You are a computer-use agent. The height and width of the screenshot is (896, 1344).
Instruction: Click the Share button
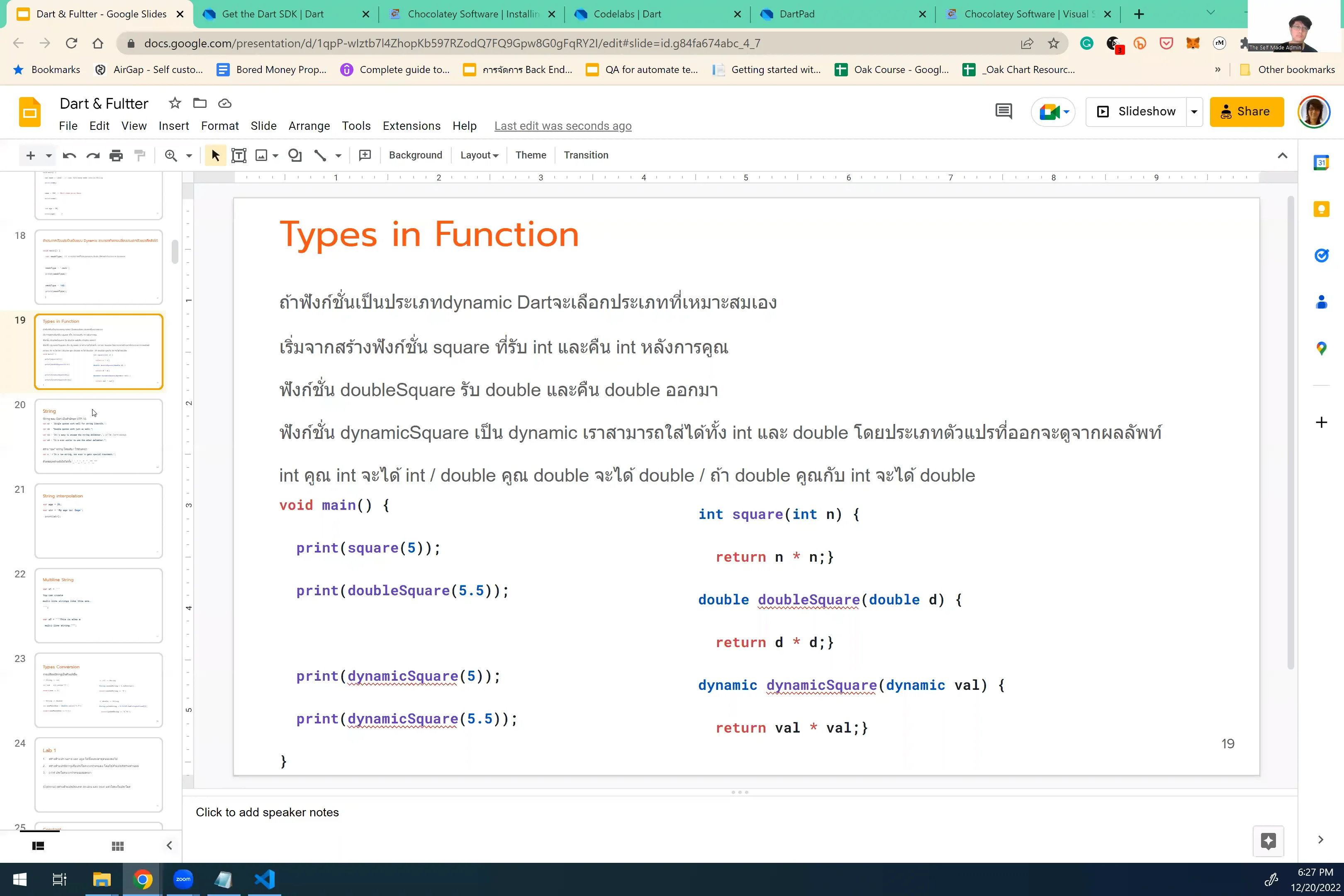(x=1247, y=112)
